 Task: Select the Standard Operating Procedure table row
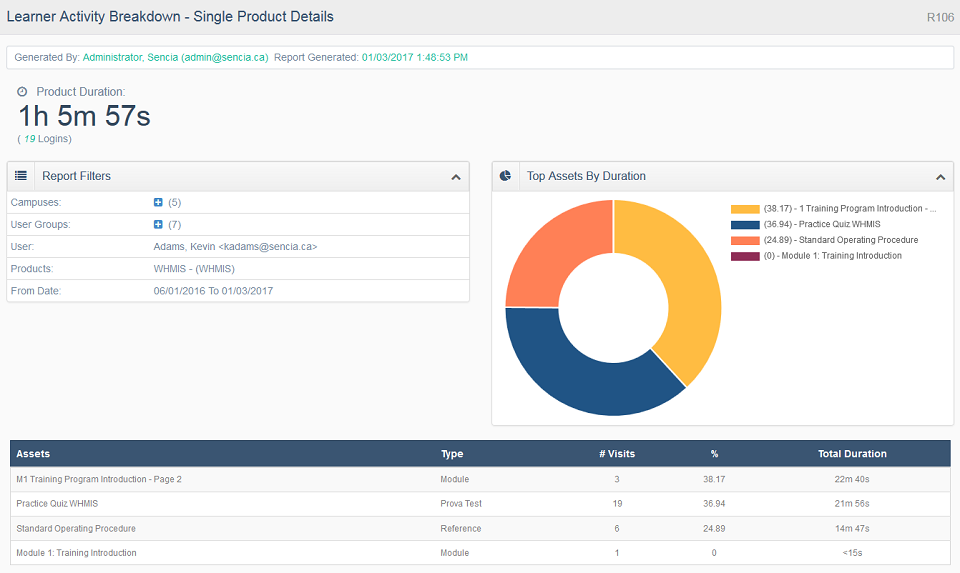[480, 528]
